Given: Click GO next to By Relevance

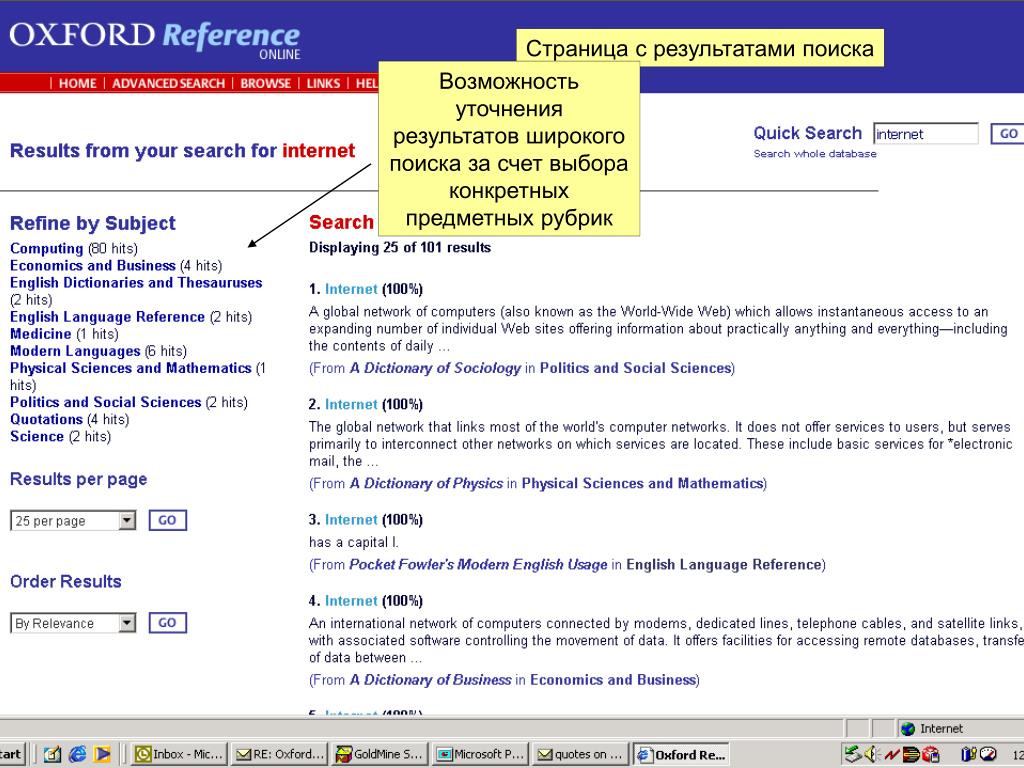Looking at the screenshot, I should tap(167, 623).
